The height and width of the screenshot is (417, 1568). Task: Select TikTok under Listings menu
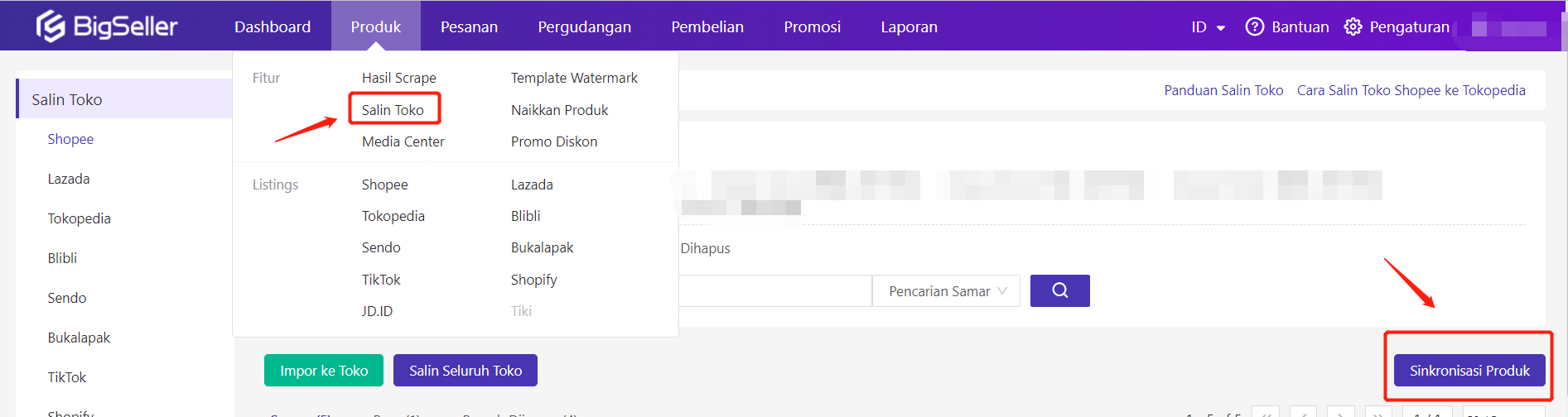click(381, 280)
